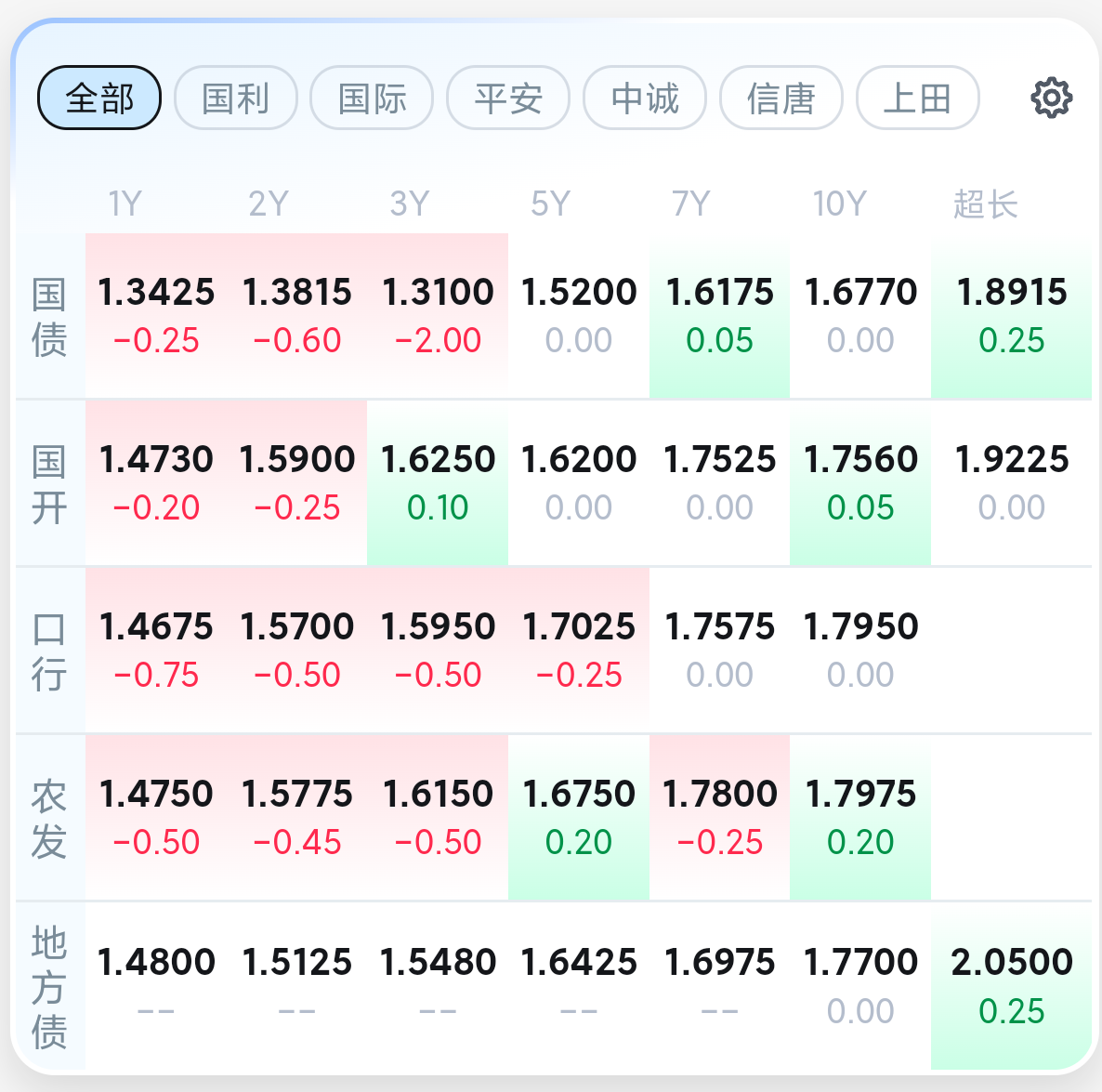Click the 农发 row label
The image size is (1102, 1092).
click(49, 819)
